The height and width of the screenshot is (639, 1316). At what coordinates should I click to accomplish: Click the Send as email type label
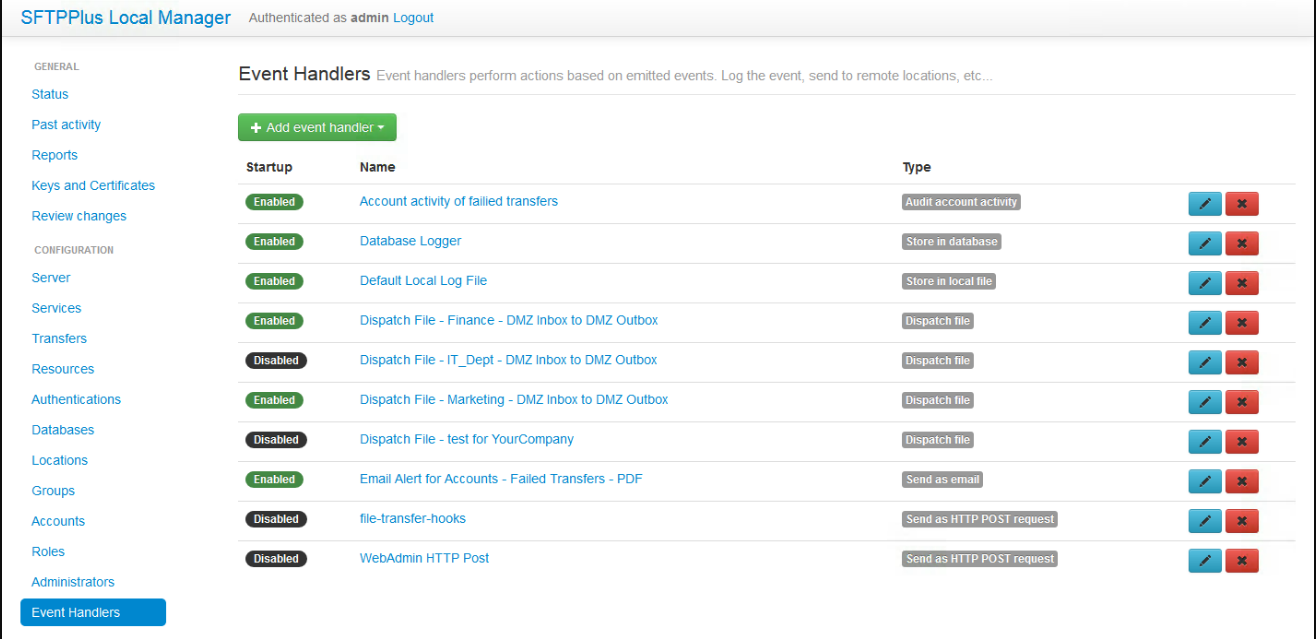point(942,479)
